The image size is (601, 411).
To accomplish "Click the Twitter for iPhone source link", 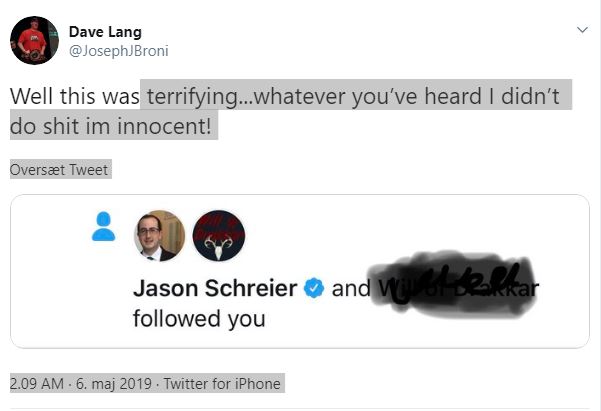I will (x=221, y=383).
